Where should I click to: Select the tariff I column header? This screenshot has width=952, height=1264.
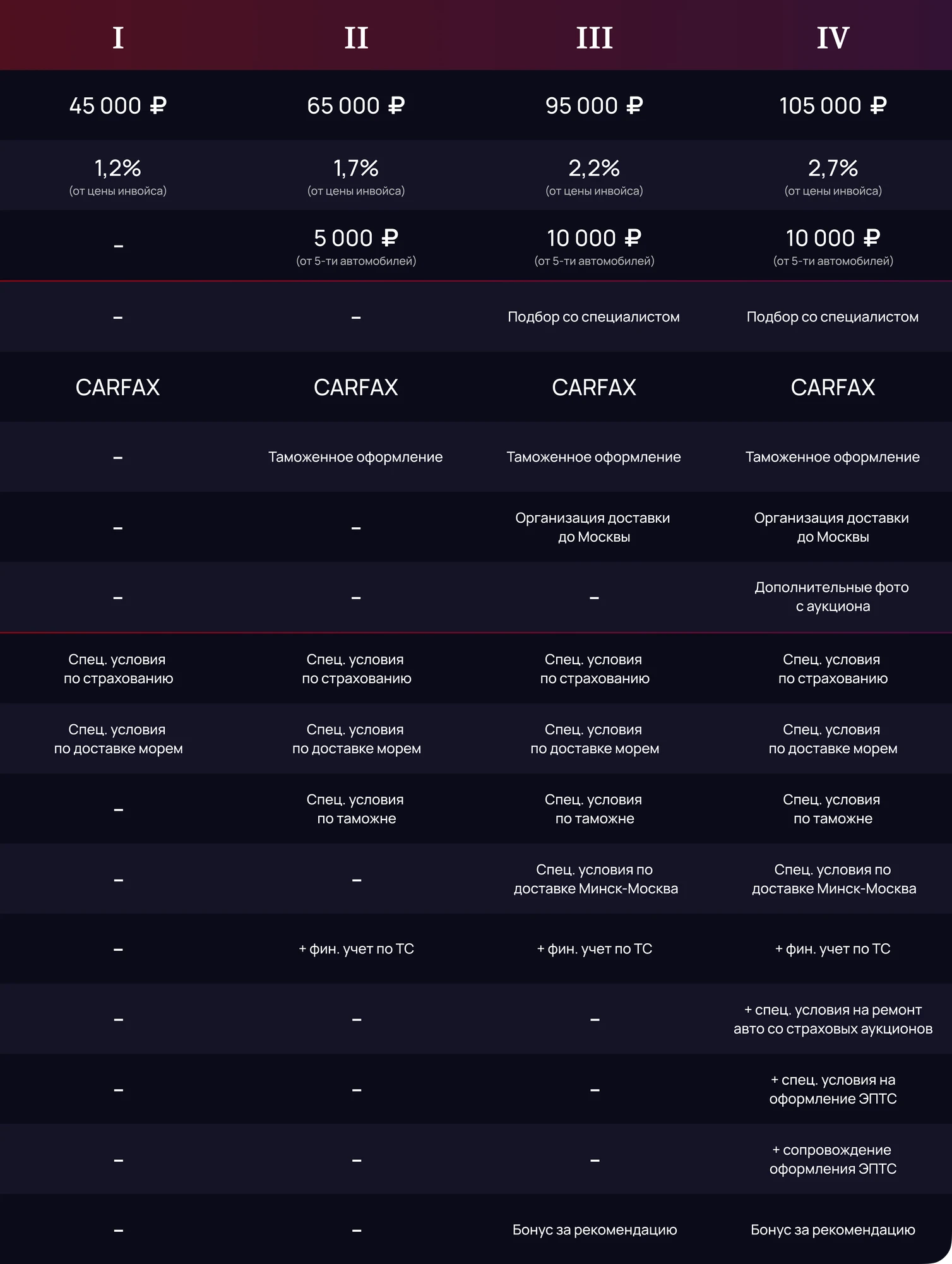coord(118,38)
